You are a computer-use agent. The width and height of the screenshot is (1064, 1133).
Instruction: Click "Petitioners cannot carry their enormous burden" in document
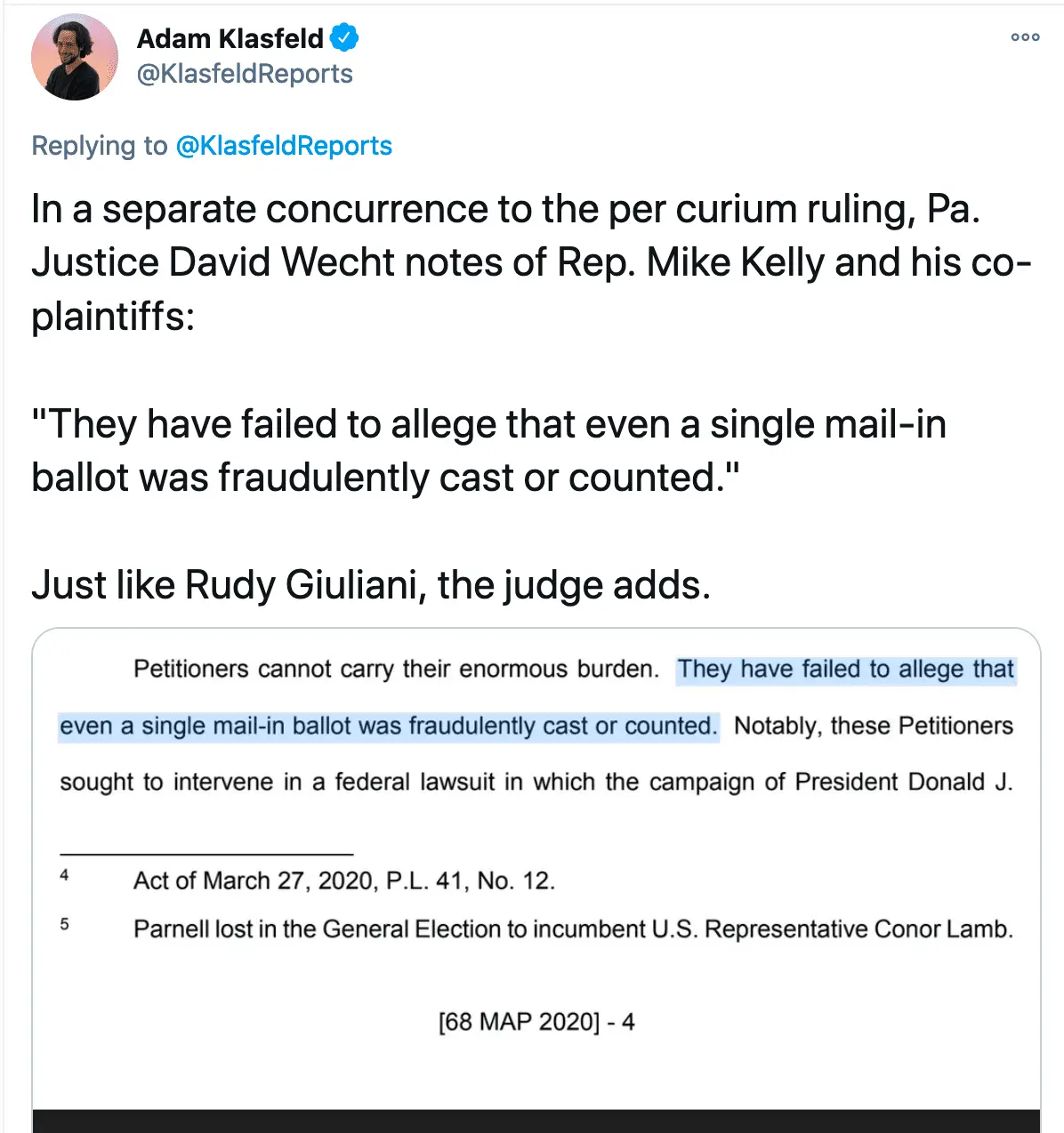tap(396, 669)
